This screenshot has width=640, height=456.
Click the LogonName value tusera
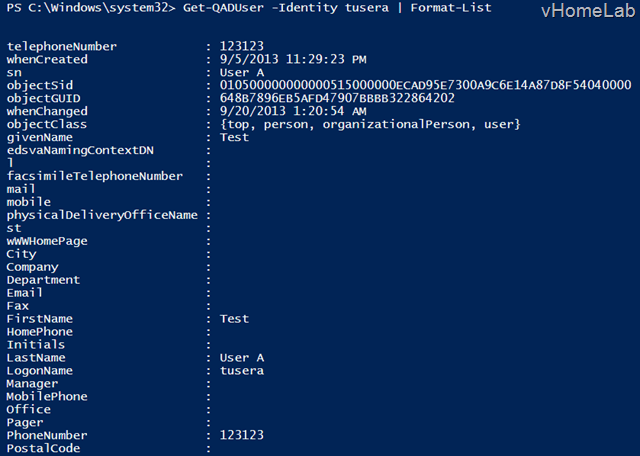[x=242, y=371]
